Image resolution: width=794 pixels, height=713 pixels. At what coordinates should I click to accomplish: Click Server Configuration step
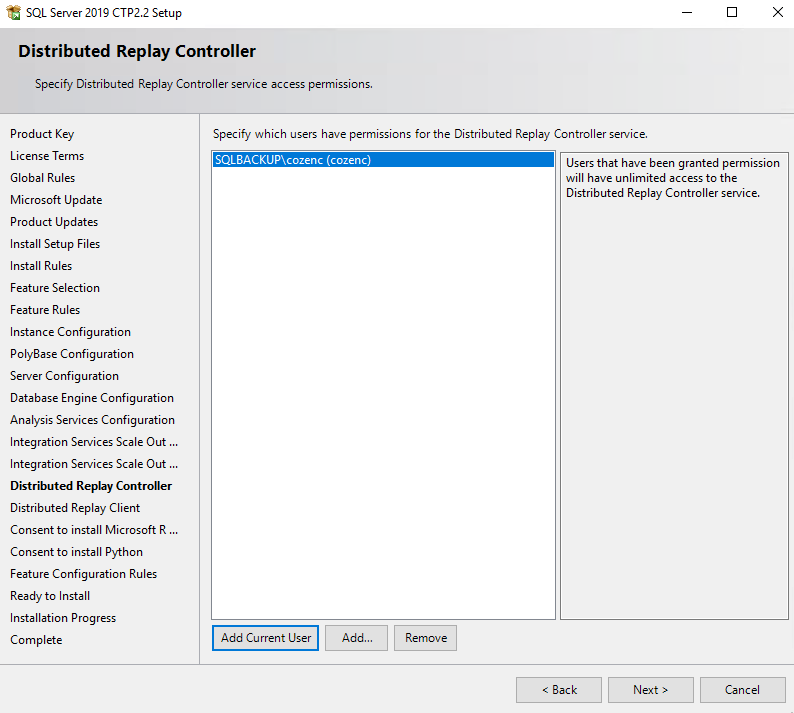point(64,376)
